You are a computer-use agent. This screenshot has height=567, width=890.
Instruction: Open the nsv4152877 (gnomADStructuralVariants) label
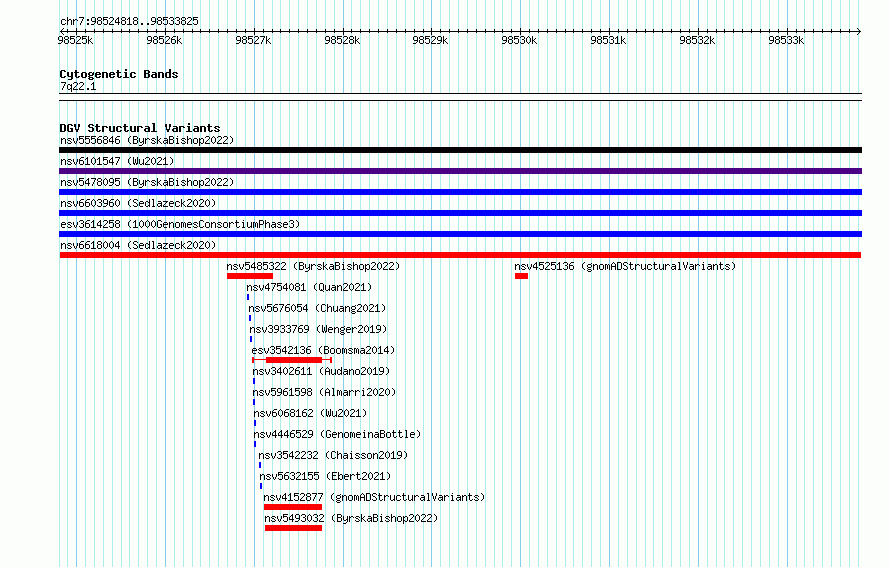[375, 497]
